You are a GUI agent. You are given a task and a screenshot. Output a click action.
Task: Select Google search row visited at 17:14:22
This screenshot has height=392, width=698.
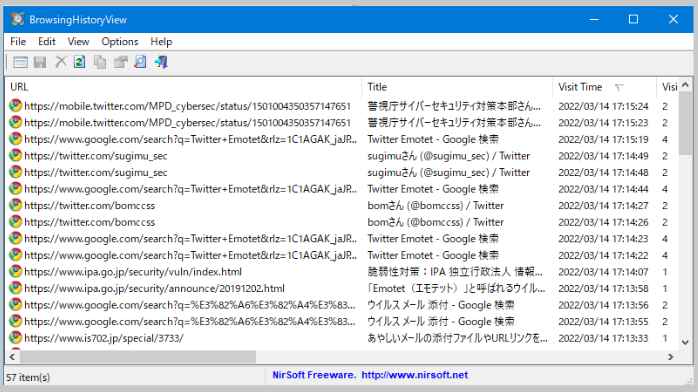tap(343, 255)
